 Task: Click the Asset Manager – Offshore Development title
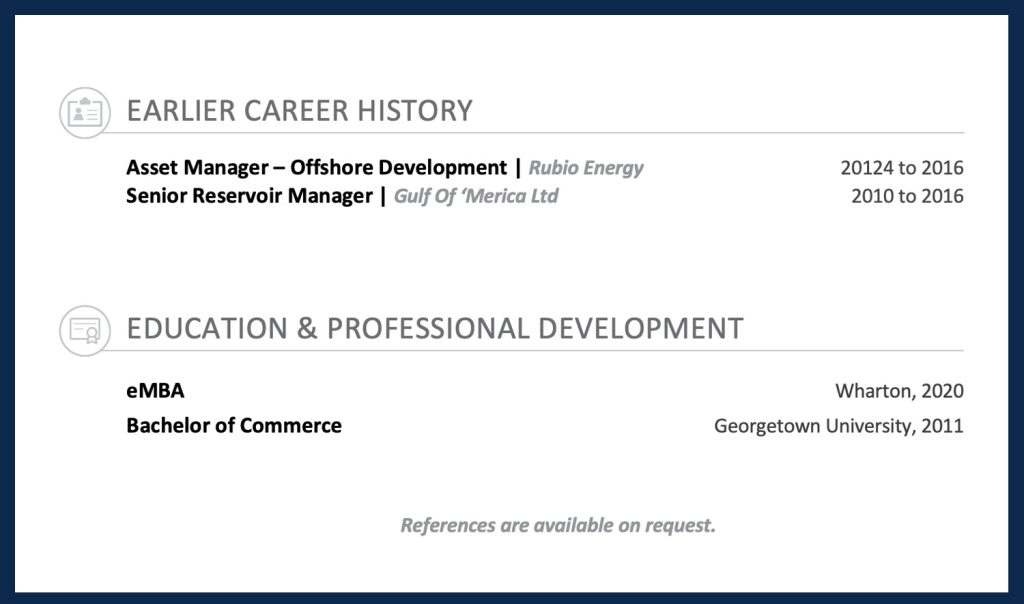(x=316, y=168)
